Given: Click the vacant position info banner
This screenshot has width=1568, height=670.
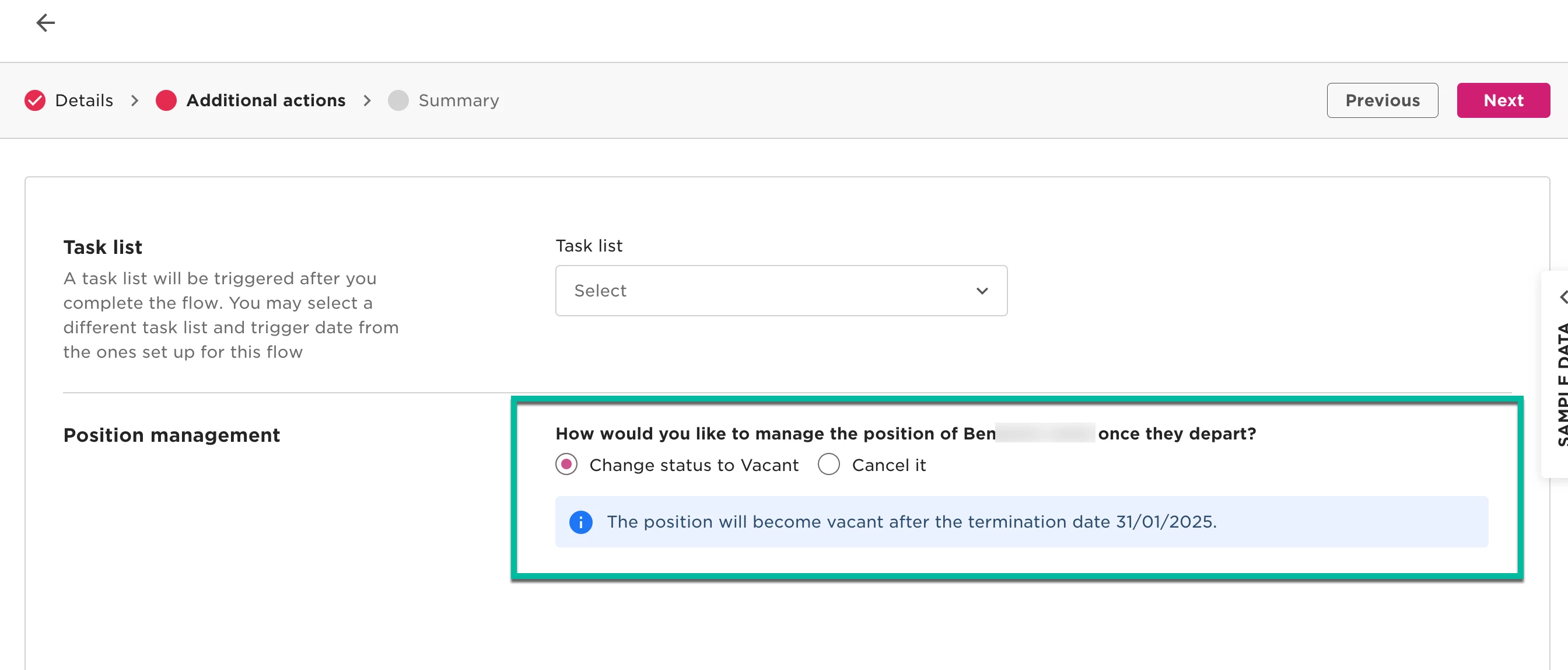Looking at the screenshot, I should pos(1021,522).
